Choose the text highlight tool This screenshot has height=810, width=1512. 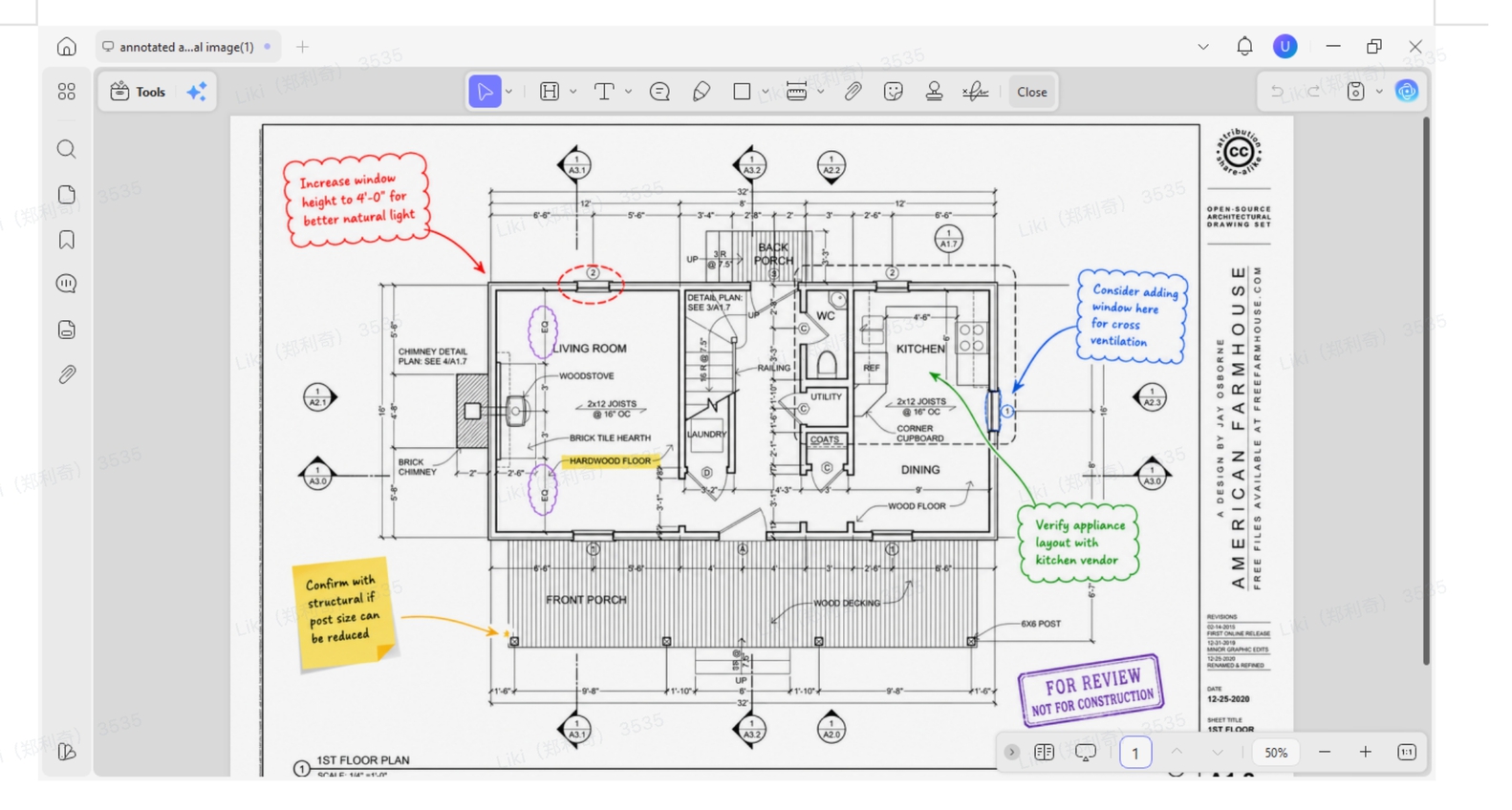[550, 92]
